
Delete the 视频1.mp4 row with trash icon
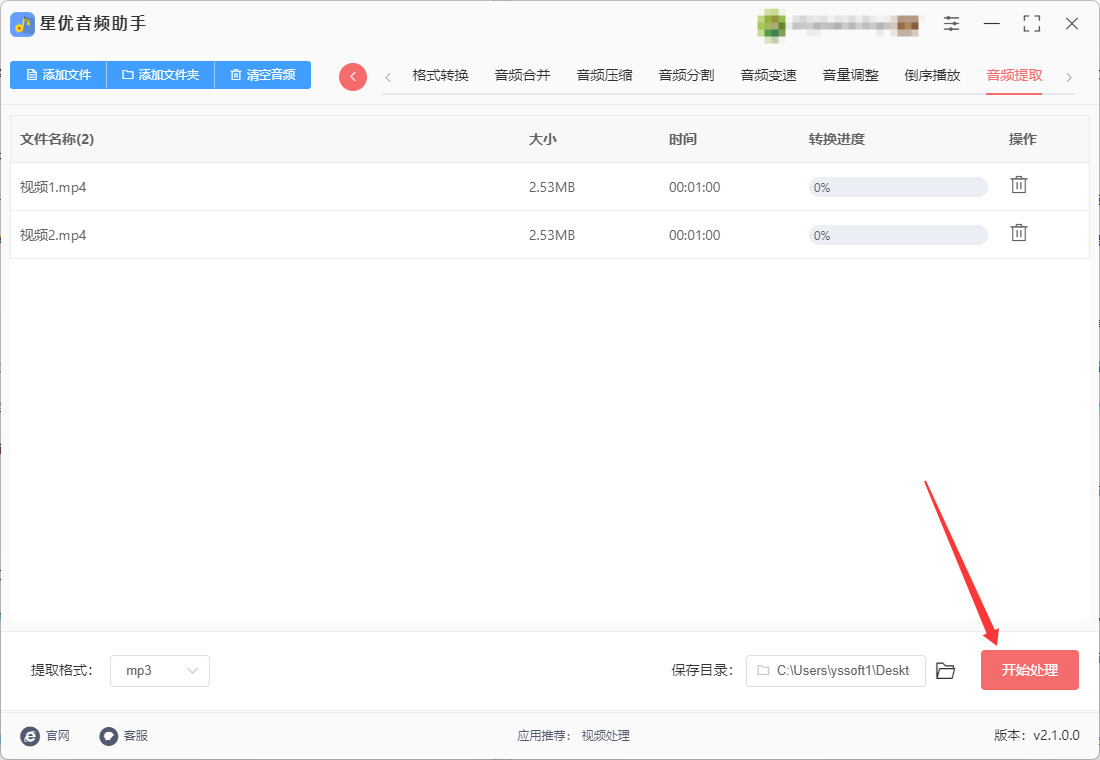click(1019, 185)
